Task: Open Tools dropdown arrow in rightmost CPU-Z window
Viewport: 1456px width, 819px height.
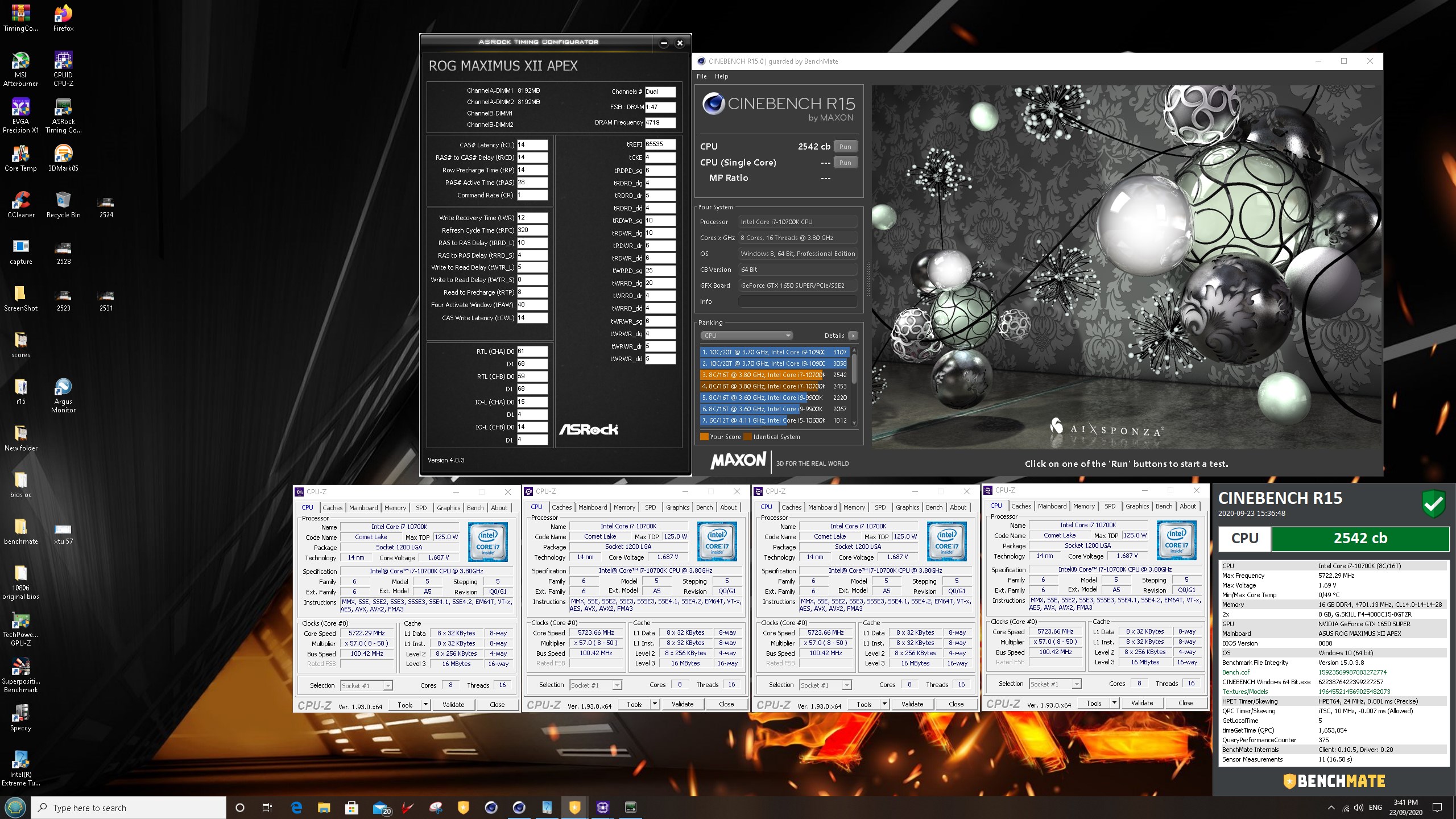Action: coord(1114,704)
